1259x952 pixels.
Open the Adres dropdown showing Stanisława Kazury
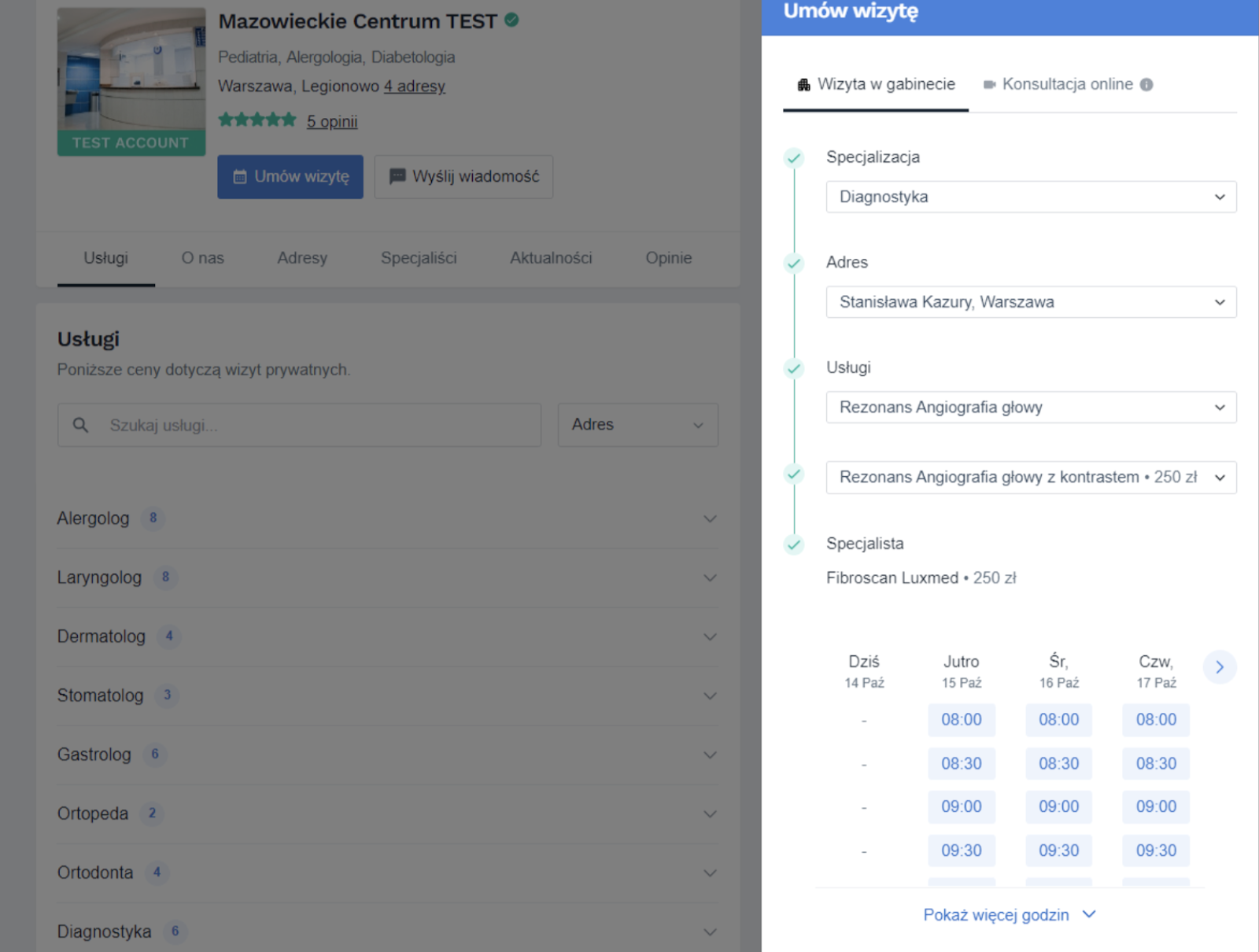tap(1031, 301)
